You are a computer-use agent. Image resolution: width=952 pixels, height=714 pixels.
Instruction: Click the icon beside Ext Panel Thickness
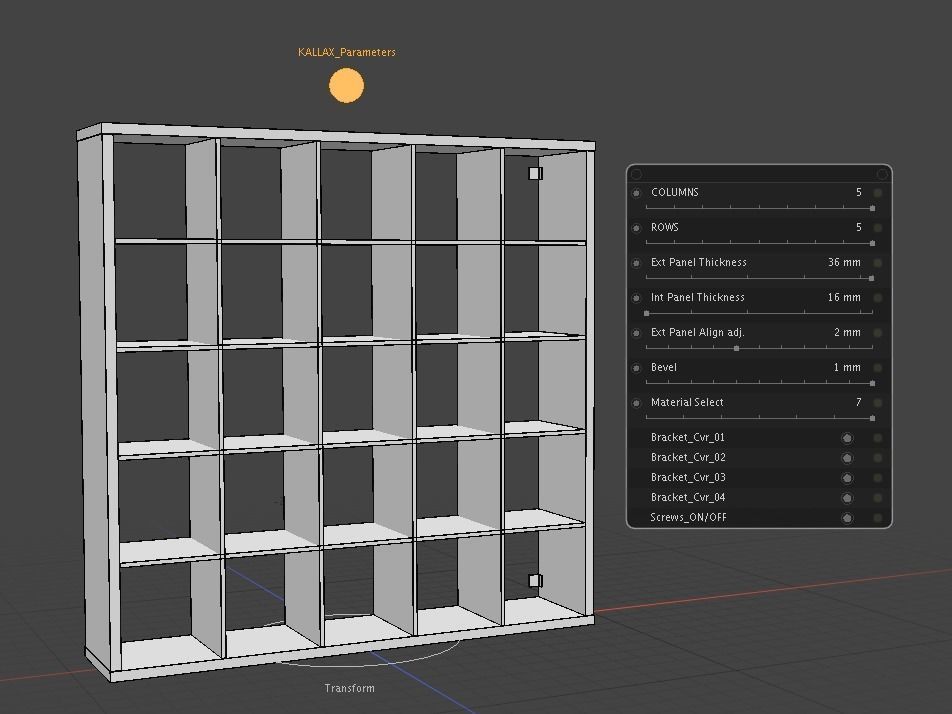pyautogui.click(x=634, y=262)
